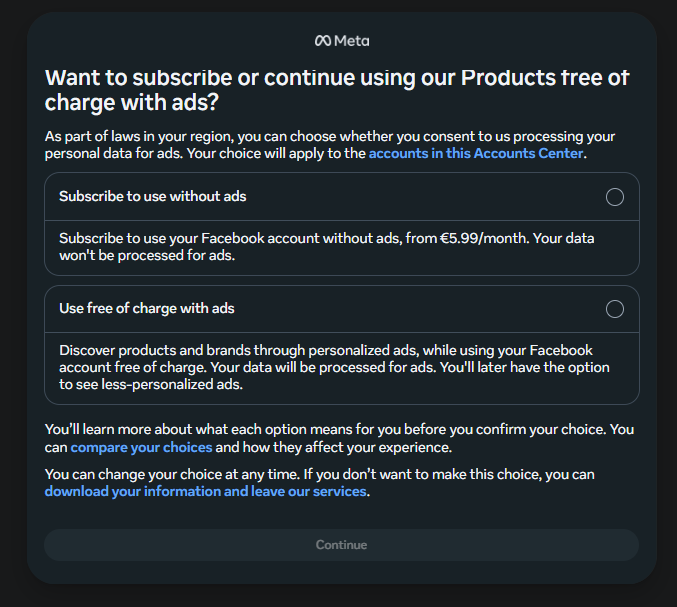677x607 pixels.
Task: Click the "charge with ads?" second heading line
Action: coord(132,103)
